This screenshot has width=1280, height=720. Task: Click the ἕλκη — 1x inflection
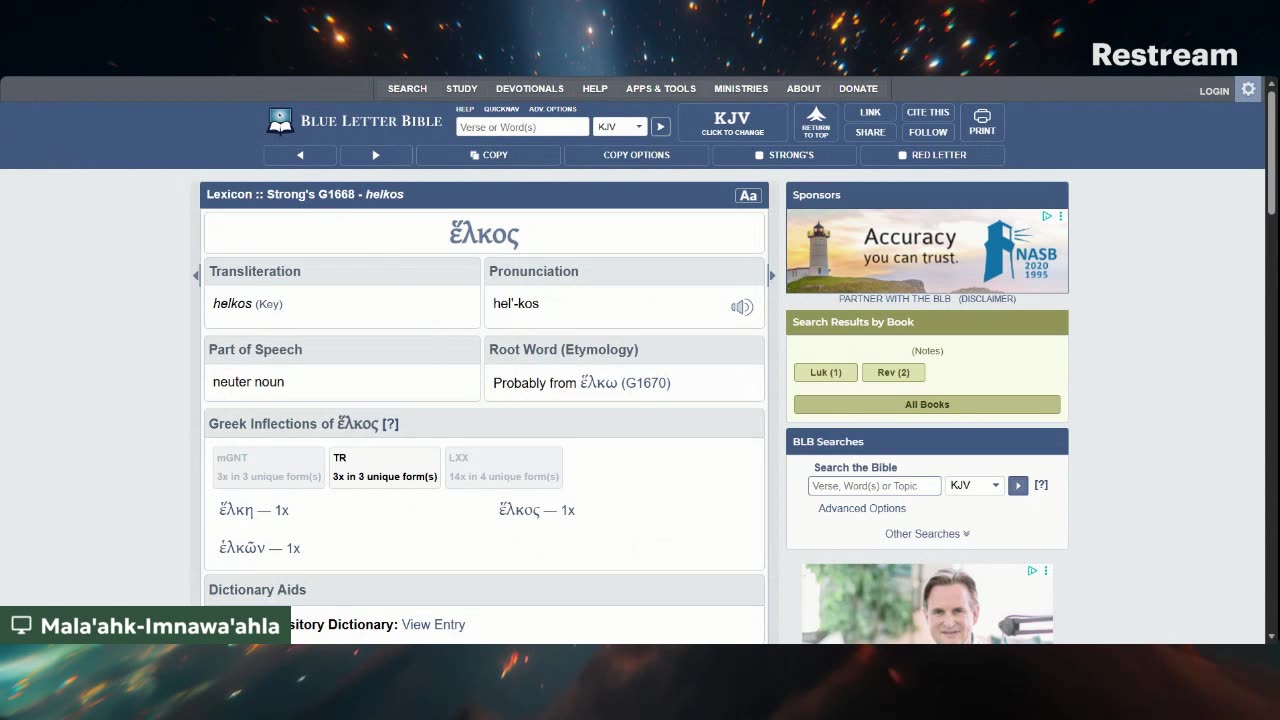254,510
